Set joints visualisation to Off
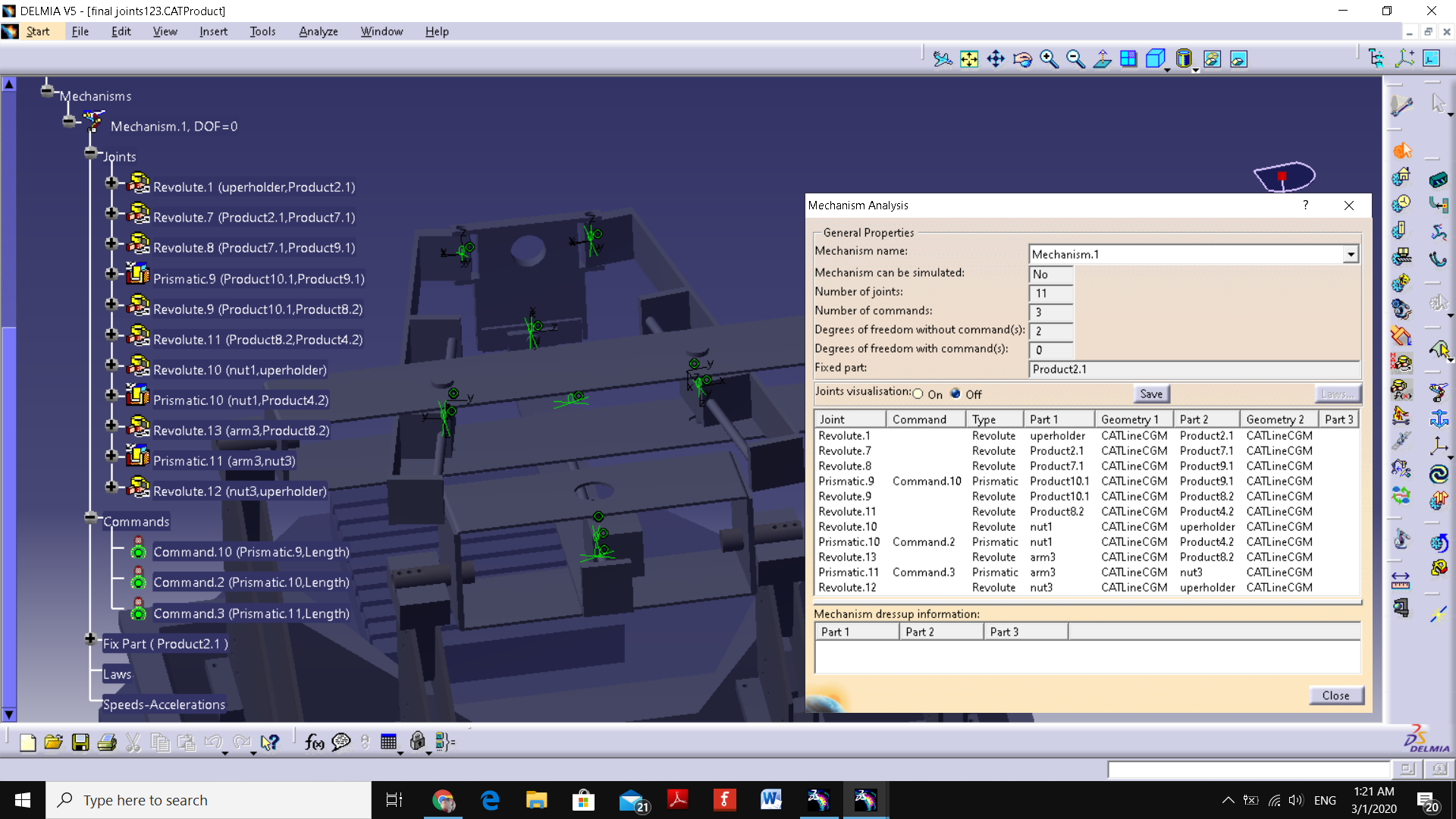 click(x=955, y=394)
